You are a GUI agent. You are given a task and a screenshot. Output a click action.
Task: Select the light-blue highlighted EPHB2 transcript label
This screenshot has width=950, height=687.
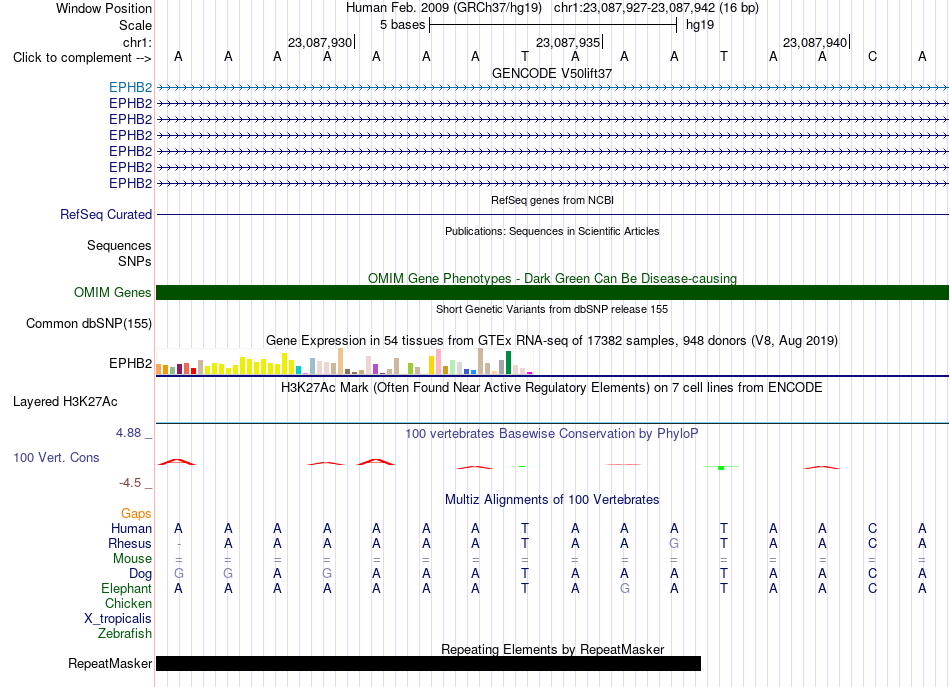[130, 87]
